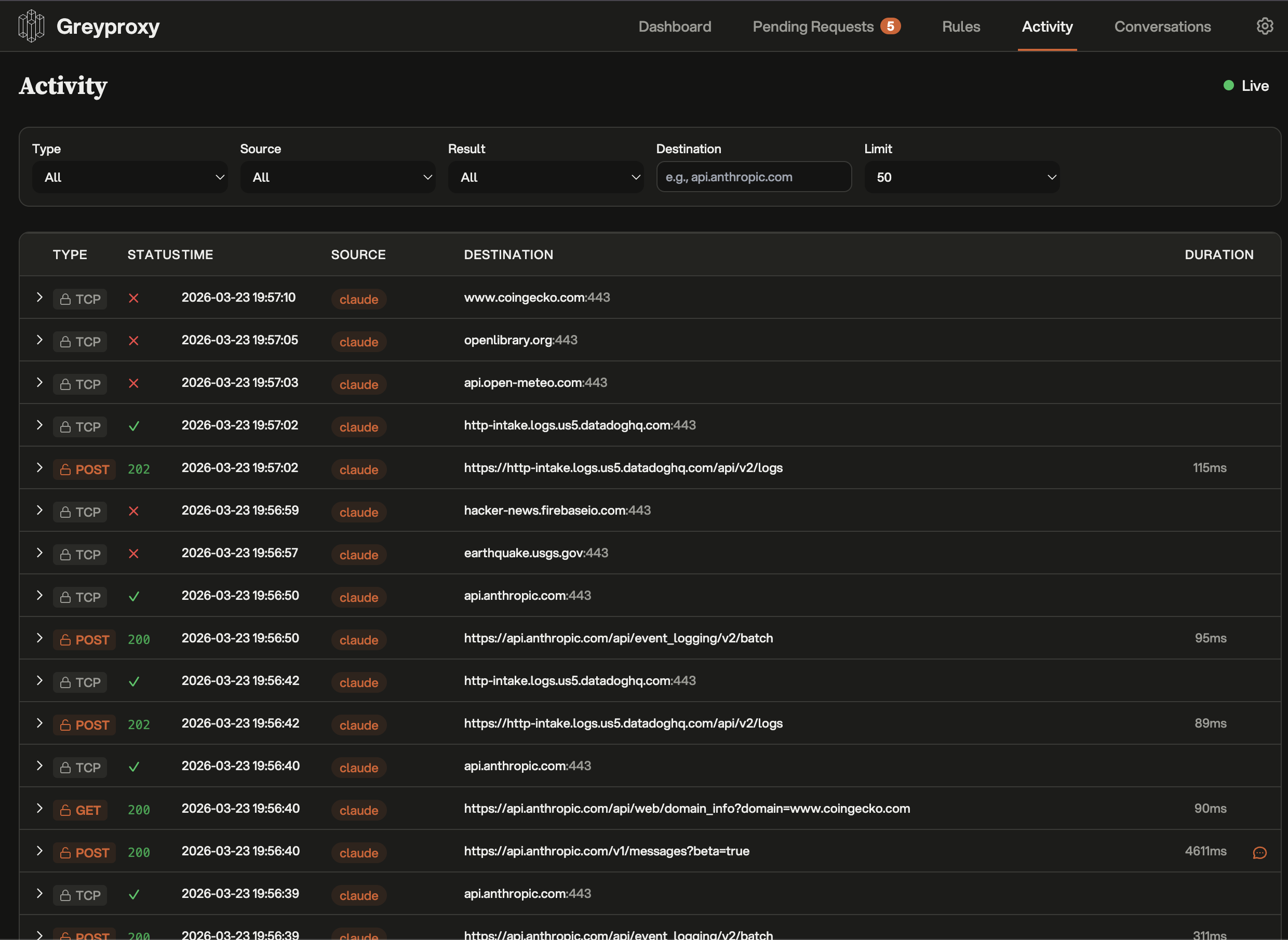Click the green Live indicator dot
The image size is (1288, 940).
(1228, 85)
